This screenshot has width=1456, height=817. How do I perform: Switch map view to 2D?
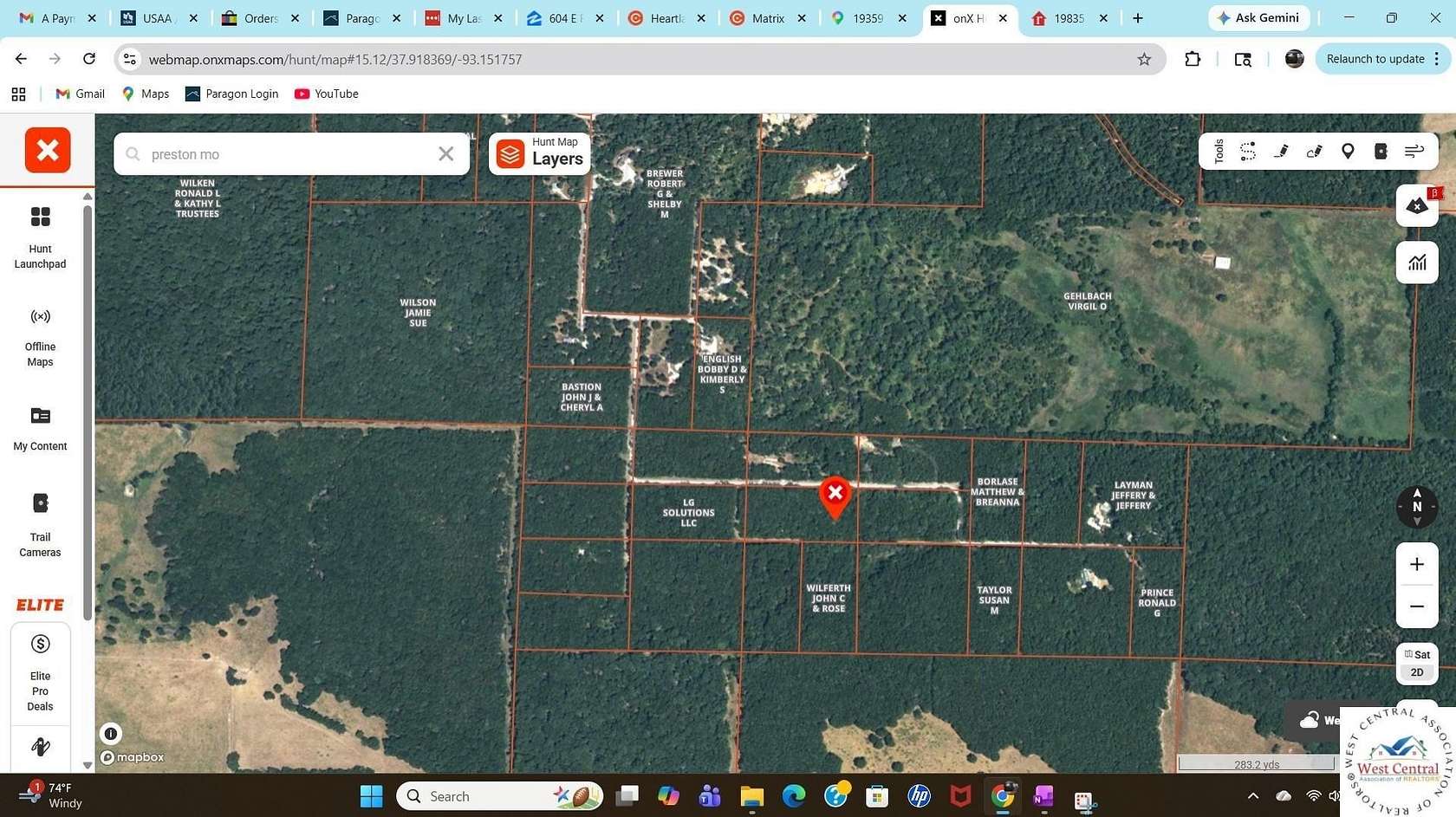click(x=1417, y=672)
